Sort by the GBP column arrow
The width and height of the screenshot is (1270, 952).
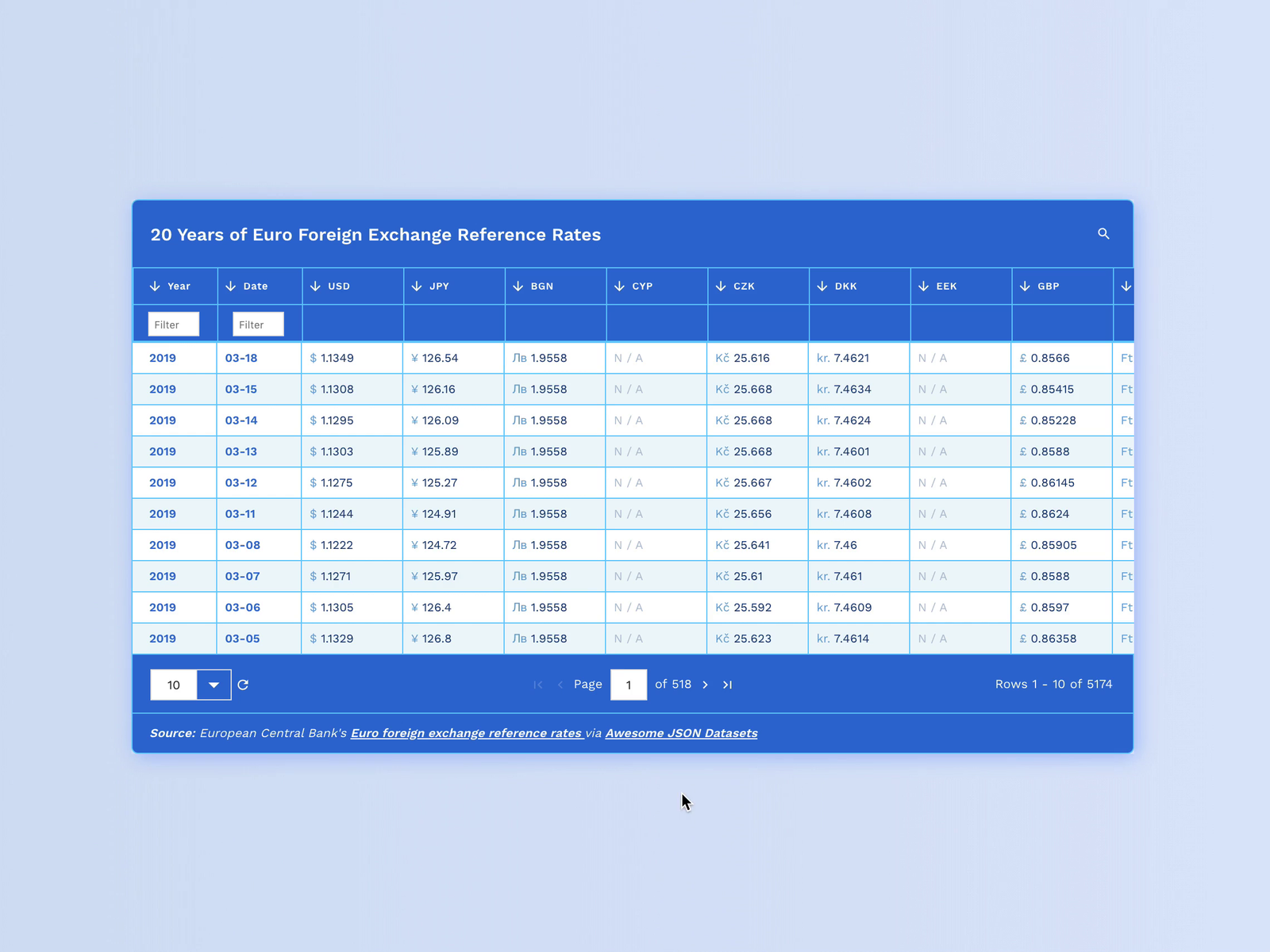click(x=1026, y=286)
